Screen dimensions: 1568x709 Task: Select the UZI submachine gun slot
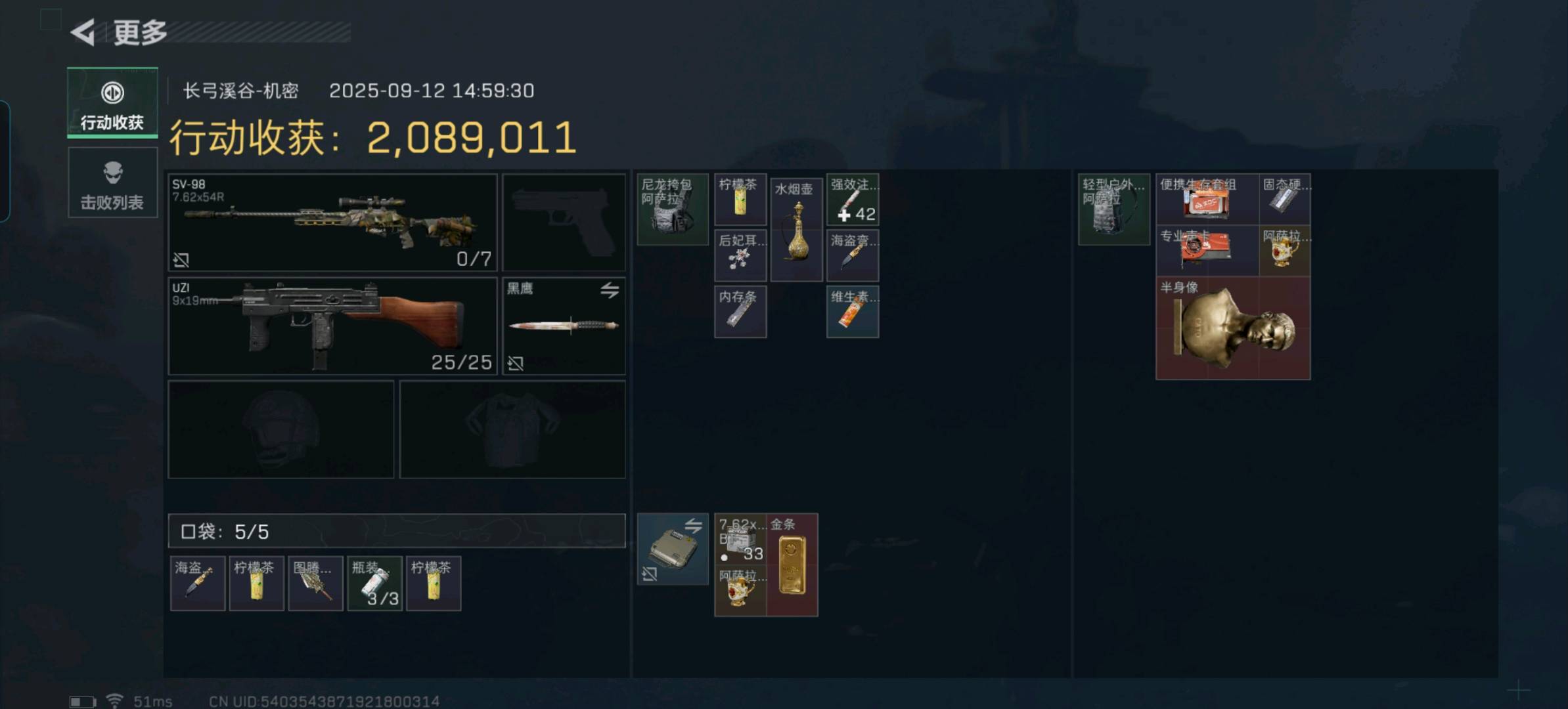[x=332, y=326]
